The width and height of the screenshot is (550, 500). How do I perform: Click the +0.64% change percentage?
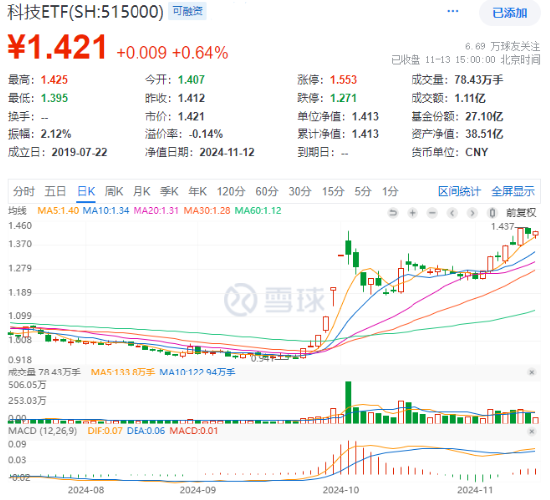coord(200,53)
